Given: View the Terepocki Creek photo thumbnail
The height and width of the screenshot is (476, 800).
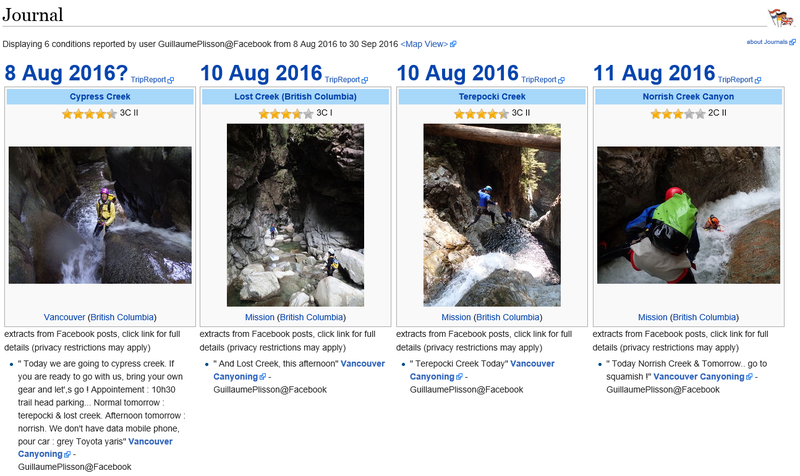Looking at the screenshot, I should click(492, 215).
